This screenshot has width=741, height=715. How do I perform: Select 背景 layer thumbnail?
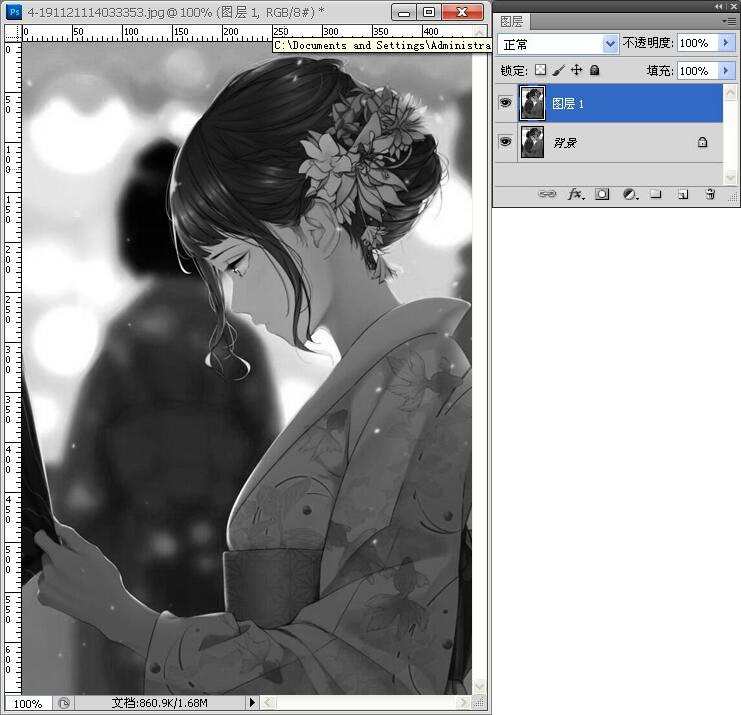pos(532,142)
